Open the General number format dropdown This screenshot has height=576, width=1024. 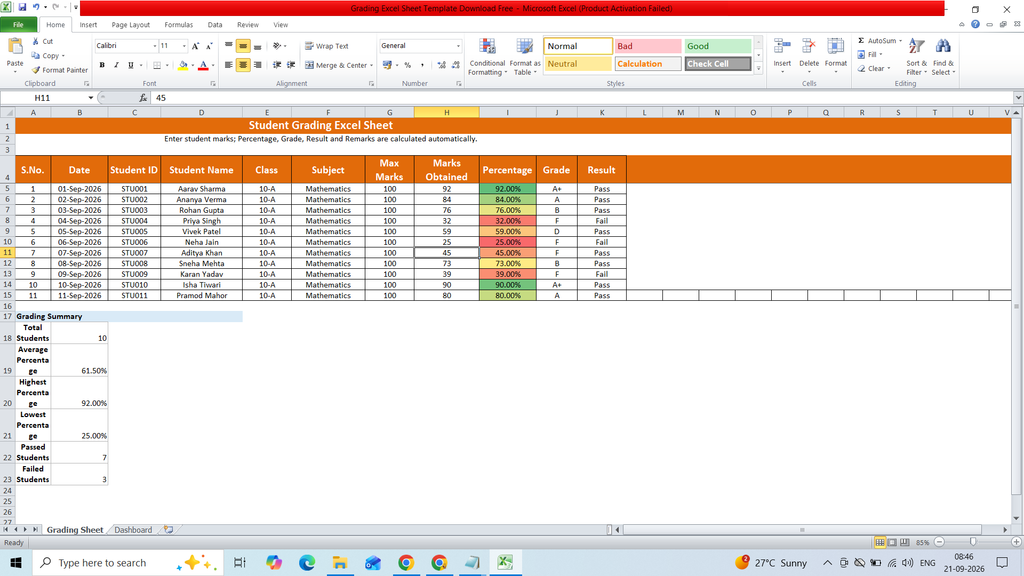(x=458, y=46)
